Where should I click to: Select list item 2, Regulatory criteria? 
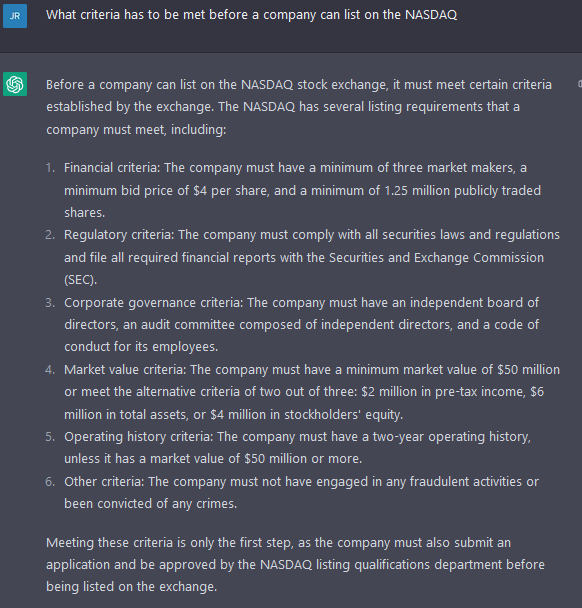[302, 257]
